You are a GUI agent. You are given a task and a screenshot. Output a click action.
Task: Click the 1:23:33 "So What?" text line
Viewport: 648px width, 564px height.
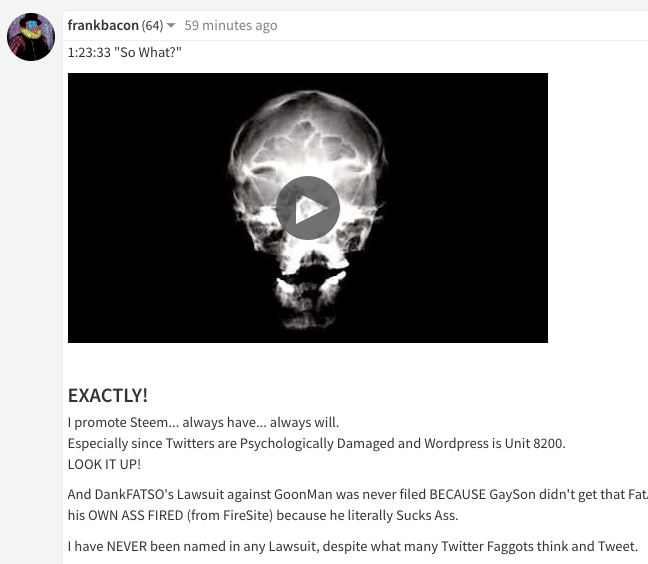124,52
